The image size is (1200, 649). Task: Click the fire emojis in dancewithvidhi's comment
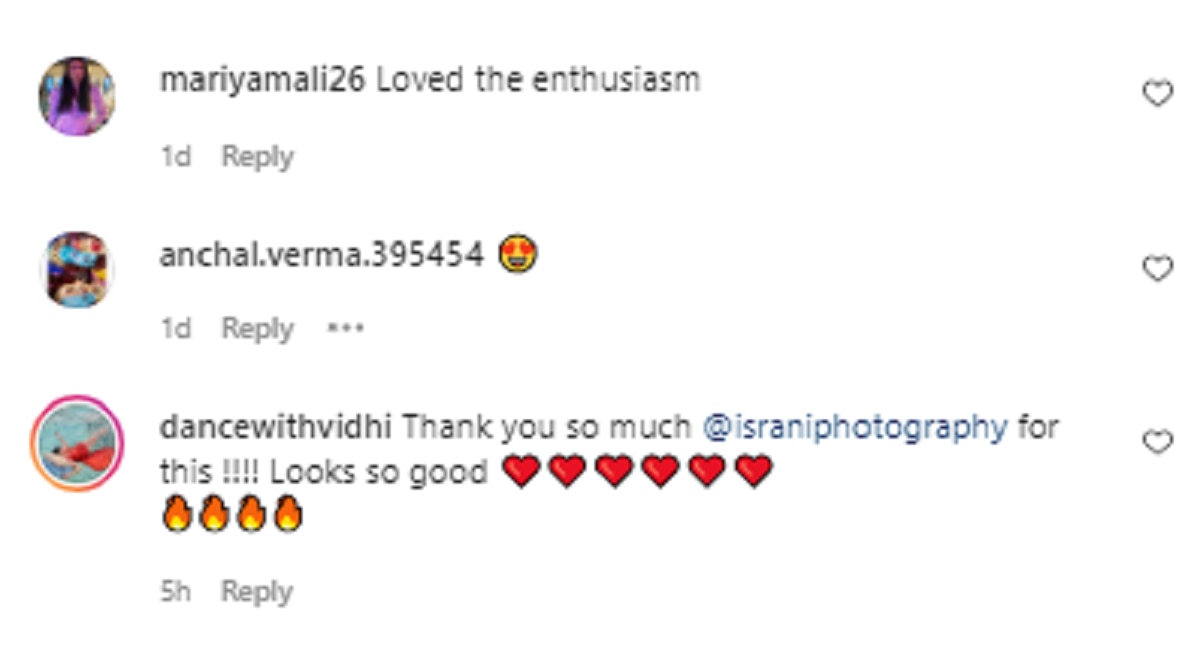[231, 516]
